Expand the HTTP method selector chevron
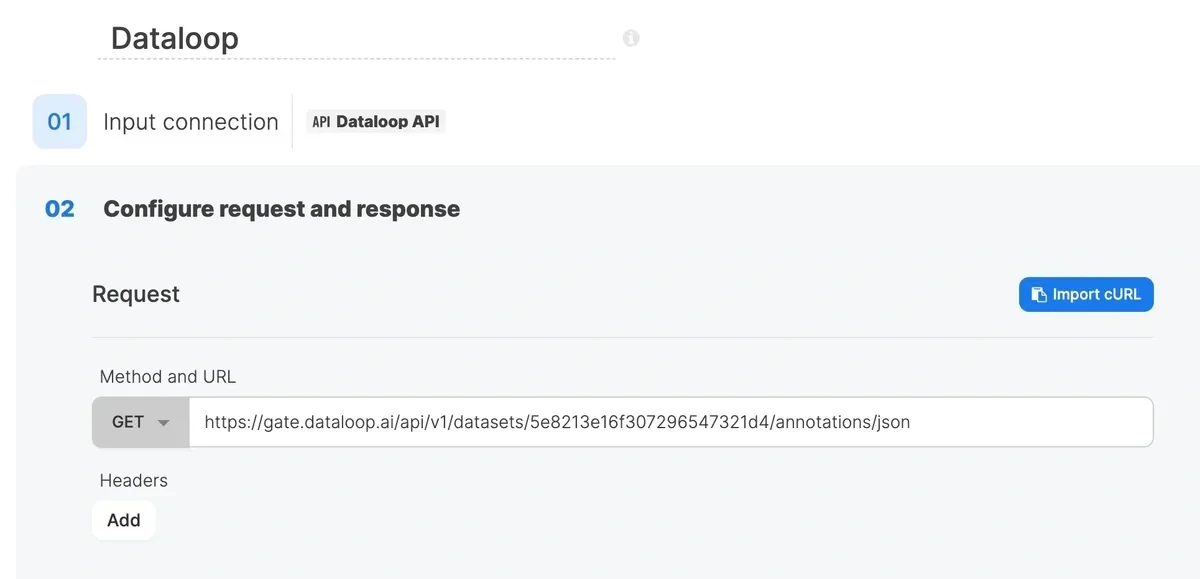The width and height of the screenshot is (1200, 579). (x=164, y=422)
